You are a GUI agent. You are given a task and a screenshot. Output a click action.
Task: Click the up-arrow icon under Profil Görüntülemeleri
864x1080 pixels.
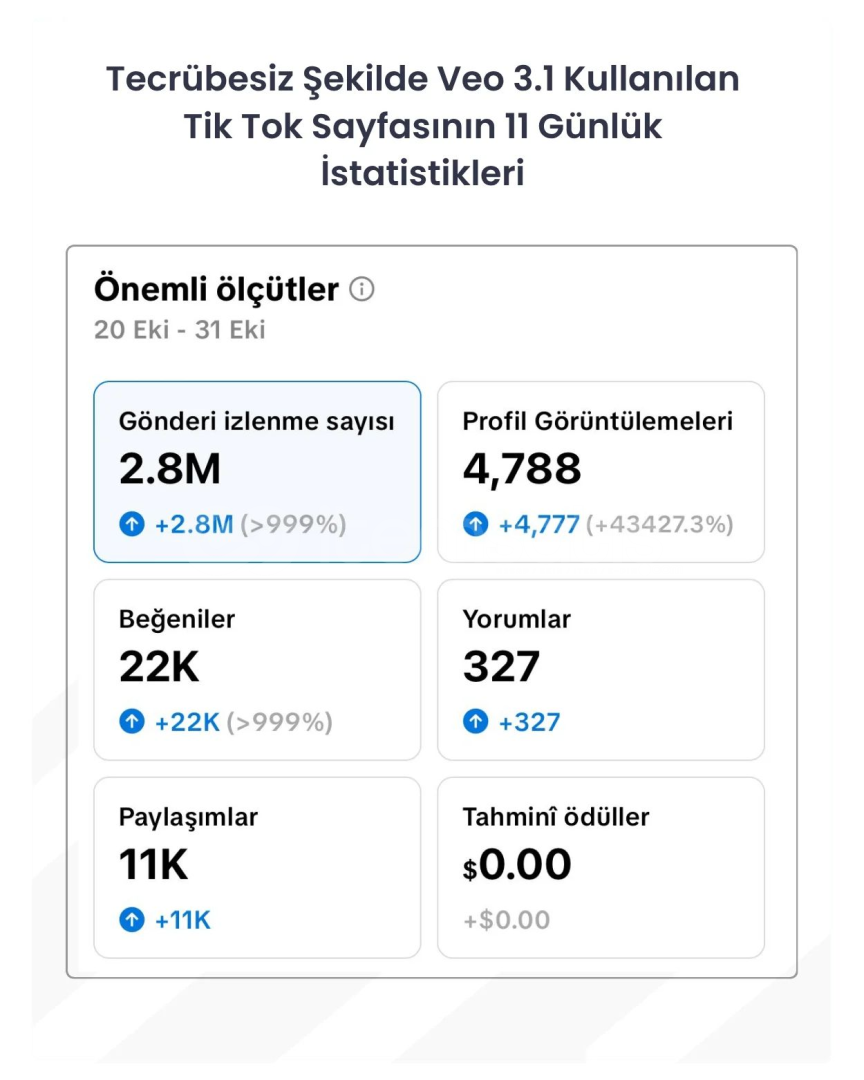tap(476, 524)
